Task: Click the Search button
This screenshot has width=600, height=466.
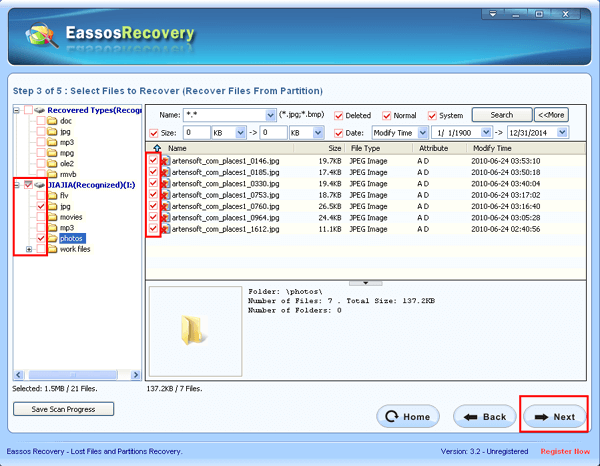Action: point(502,115)
